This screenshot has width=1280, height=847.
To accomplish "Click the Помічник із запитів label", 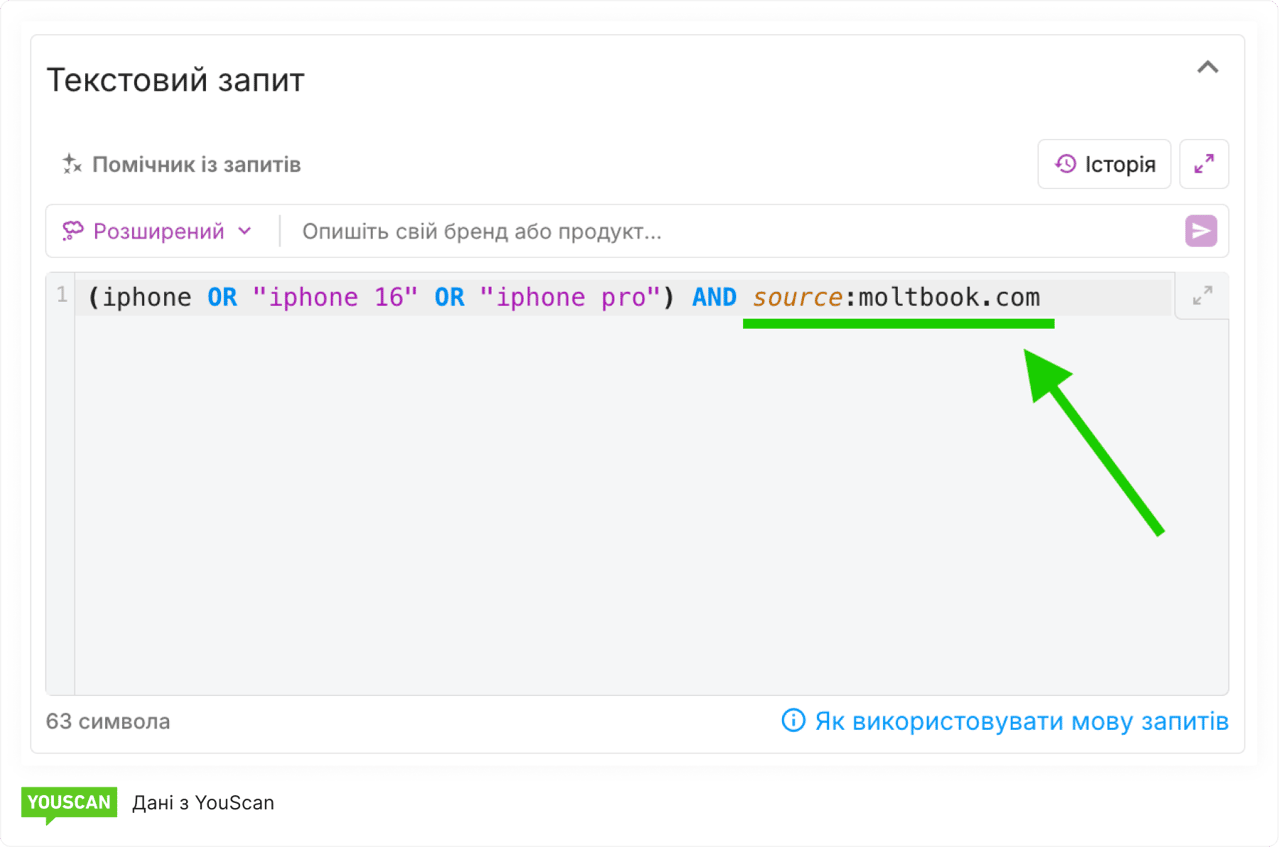I will point(196,165).
